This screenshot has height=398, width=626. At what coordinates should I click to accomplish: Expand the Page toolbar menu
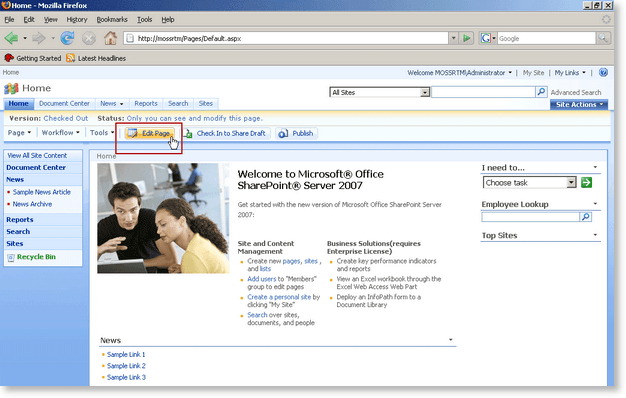pyautogui.click(x=19, y=133)
